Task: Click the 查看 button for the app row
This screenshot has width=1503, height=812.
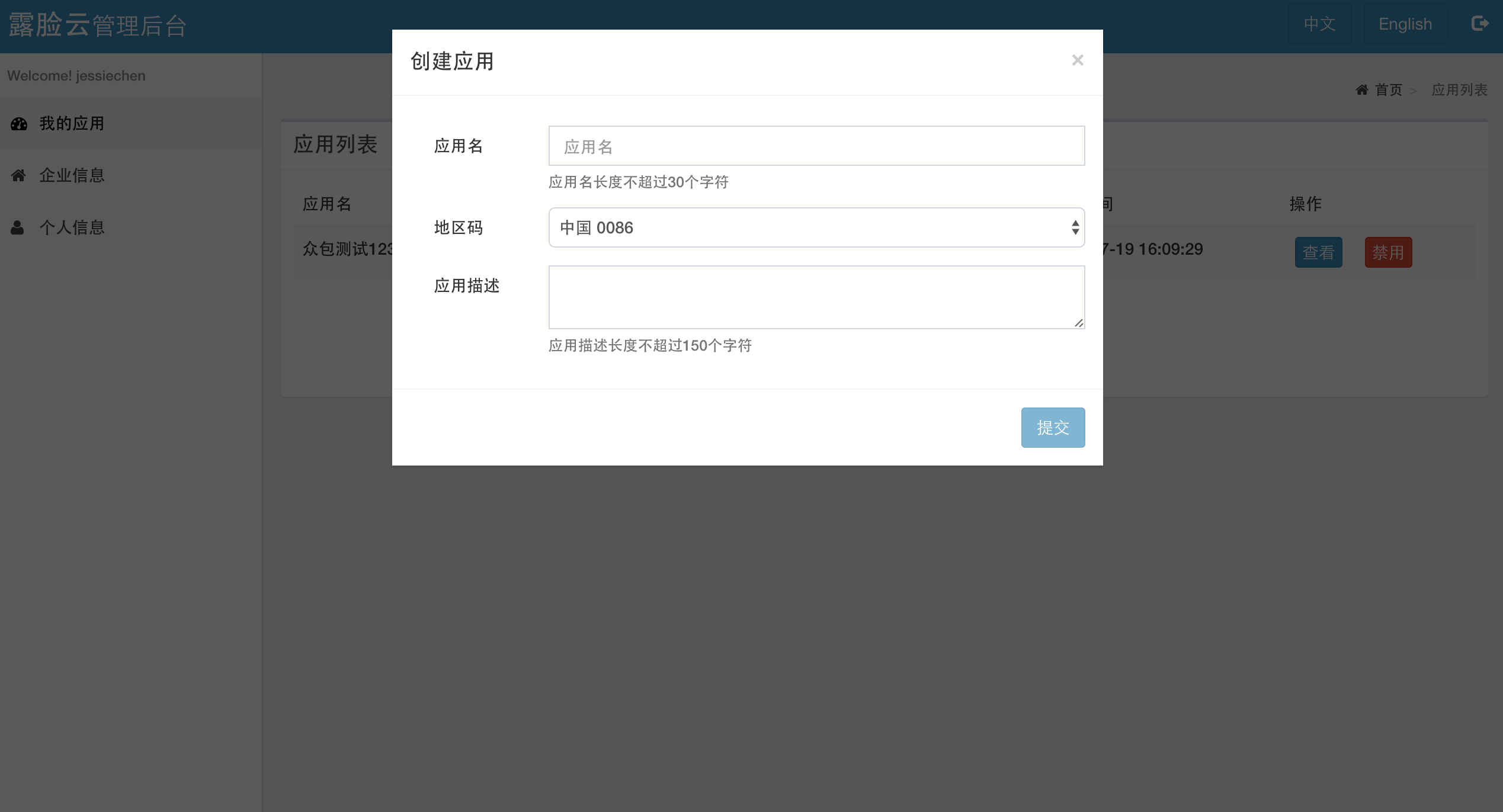Action: pos(1318,252)
